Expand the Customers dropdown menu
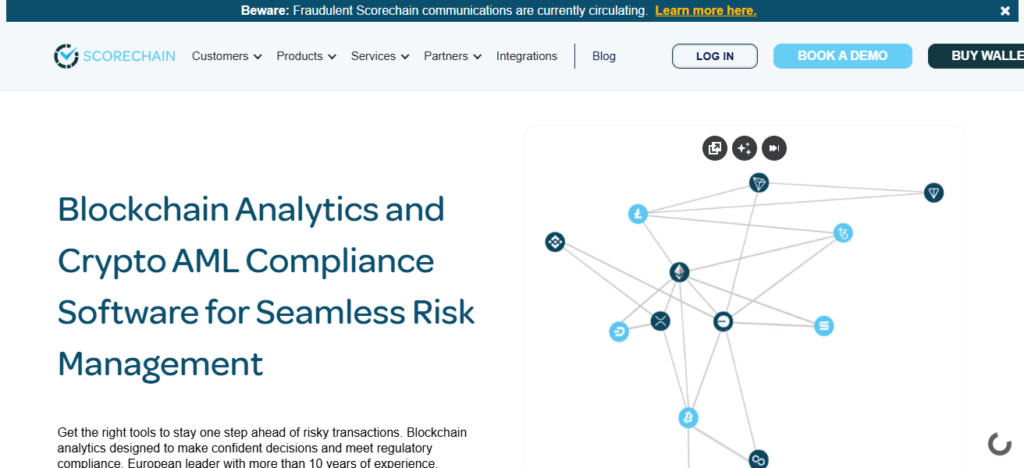The image size is (1024, 468). point(227,56)
